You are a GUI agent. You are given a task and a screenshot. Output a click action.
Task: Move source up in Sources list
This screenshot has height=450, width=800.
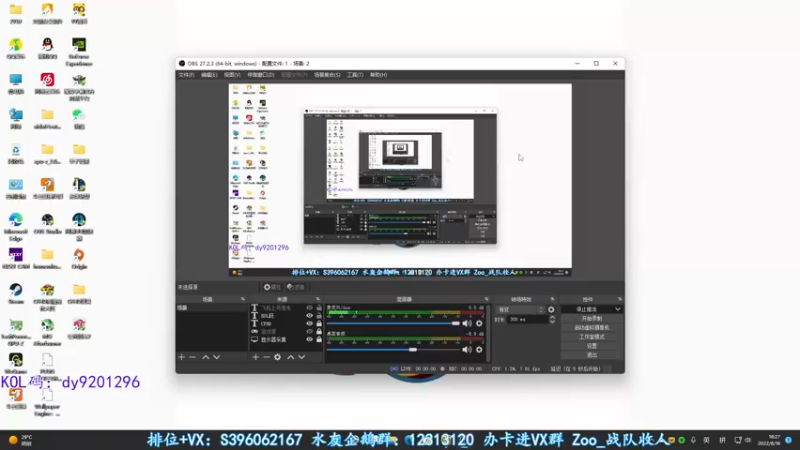tap(290, 357)
